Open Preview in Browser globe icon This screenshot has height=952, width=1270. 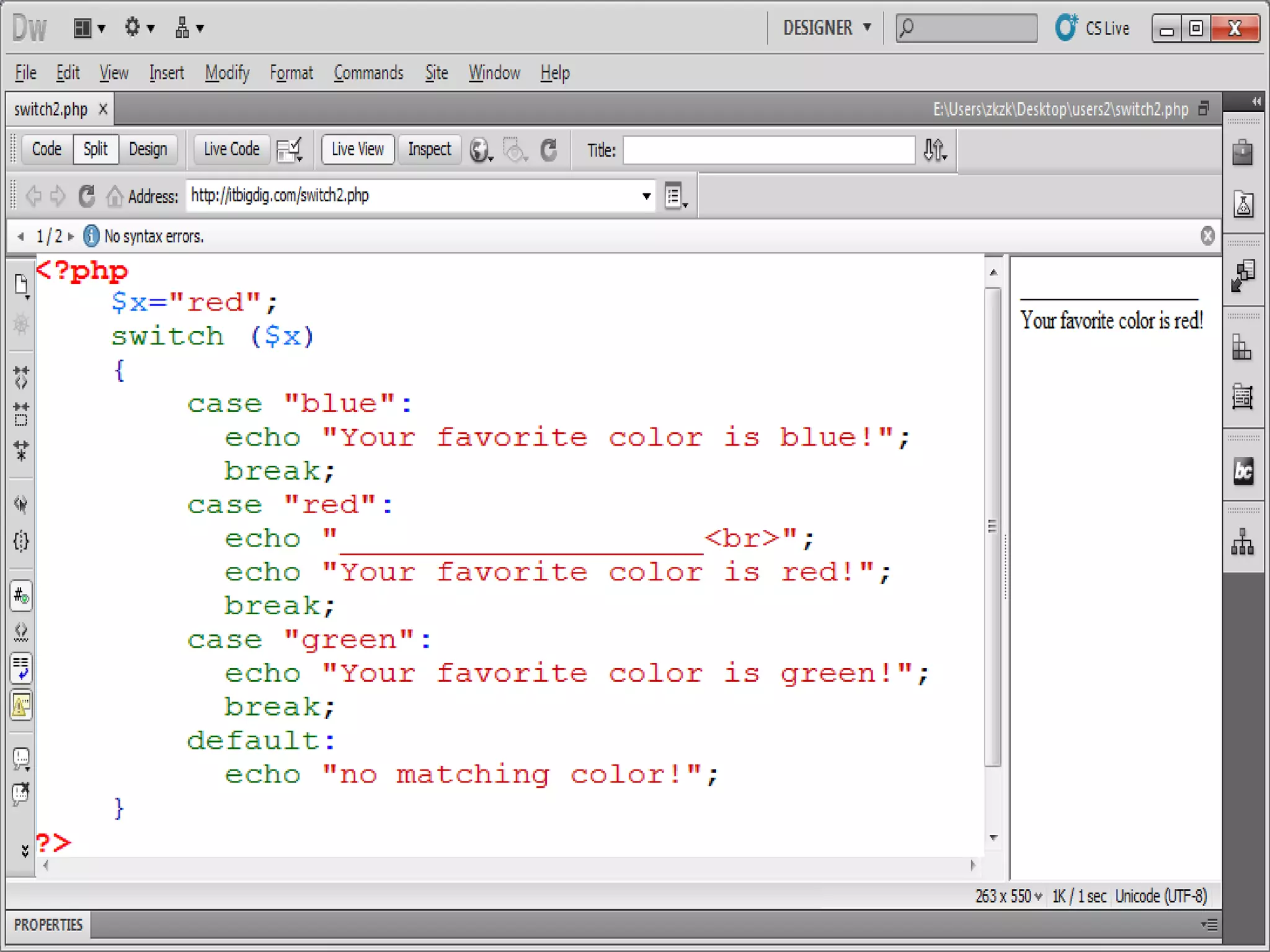[481, 149]
